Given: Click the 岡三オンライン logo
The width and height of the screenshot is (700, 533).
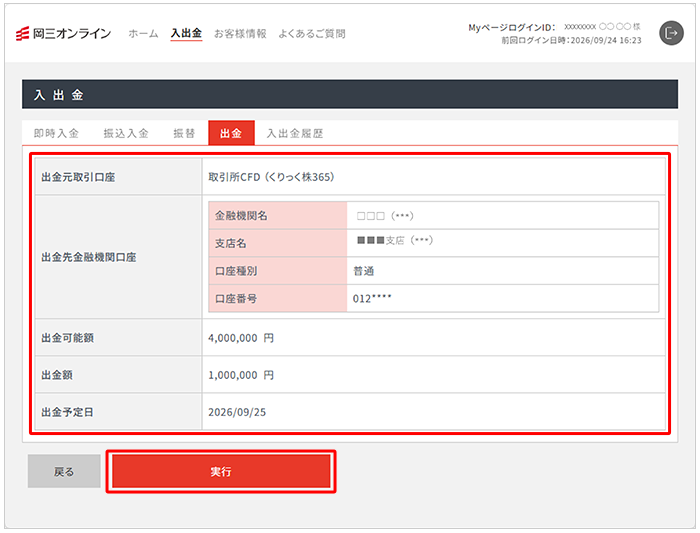Looking at the screenshot, I should 63,33.
